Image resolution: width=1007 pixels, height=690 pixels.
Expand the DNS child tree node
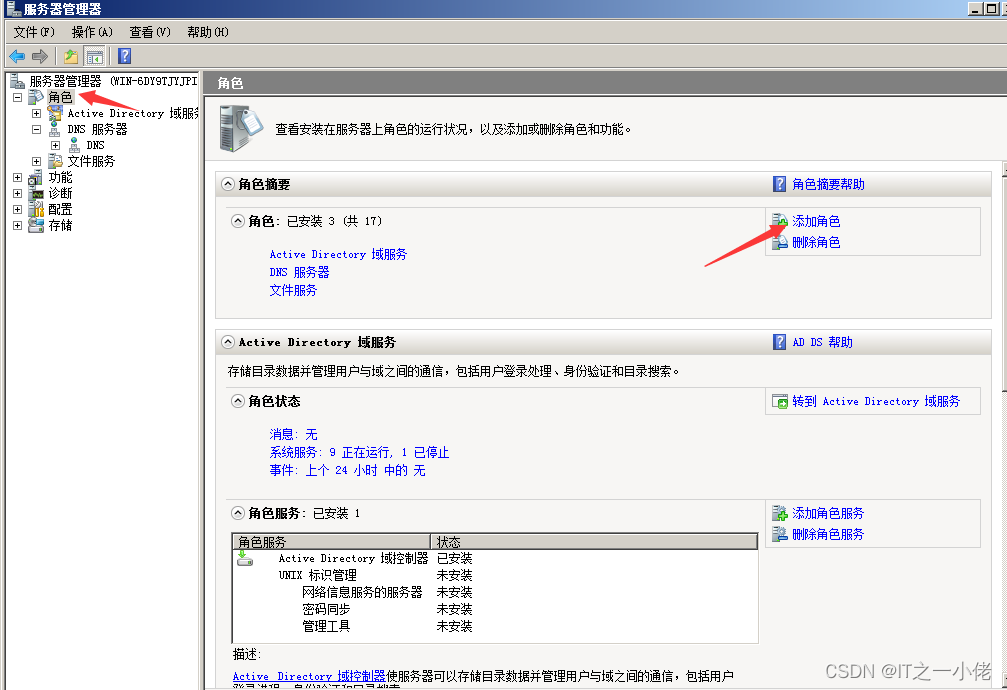point(56,146)
